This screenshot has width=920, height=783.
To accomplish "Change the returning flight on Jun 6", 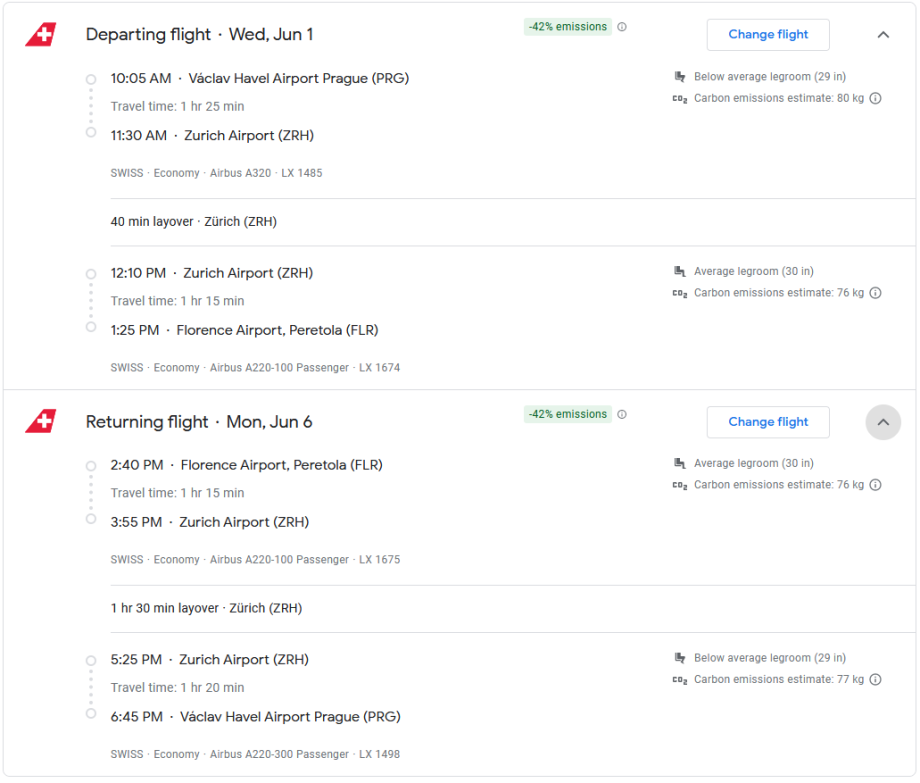I will (x=768, y=422).
